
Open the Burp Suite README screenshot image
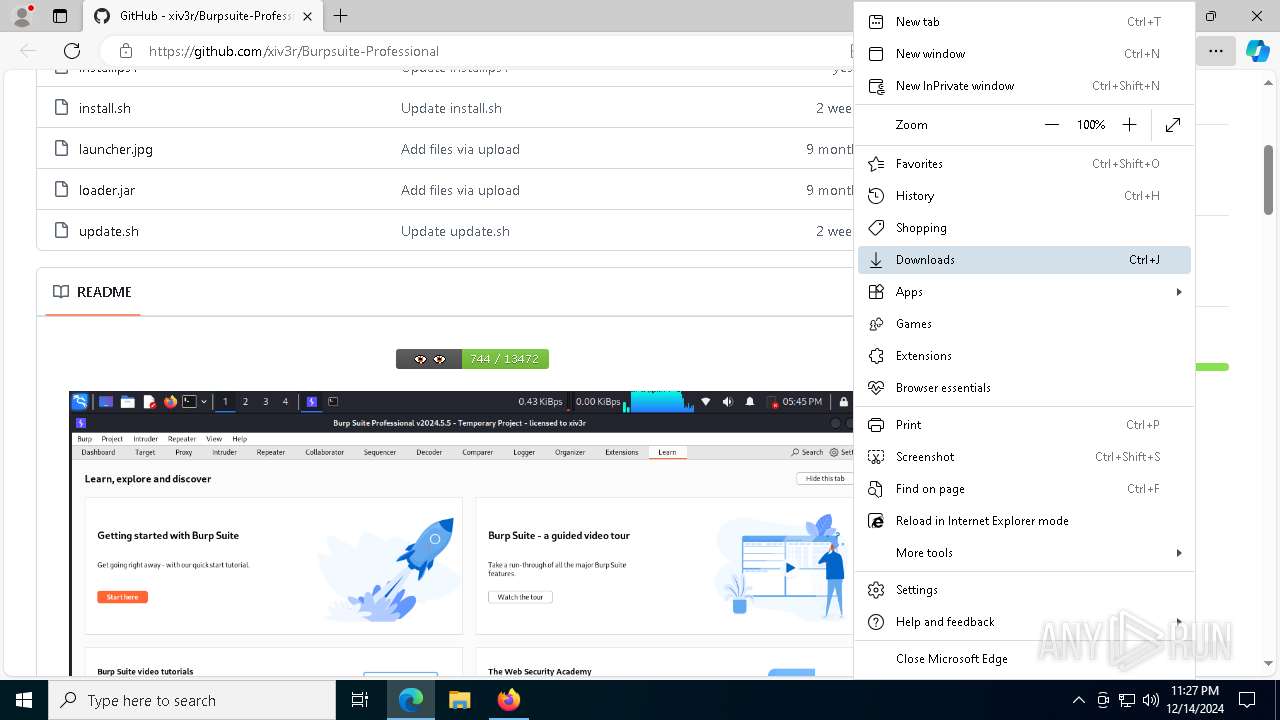click(461, 533)
